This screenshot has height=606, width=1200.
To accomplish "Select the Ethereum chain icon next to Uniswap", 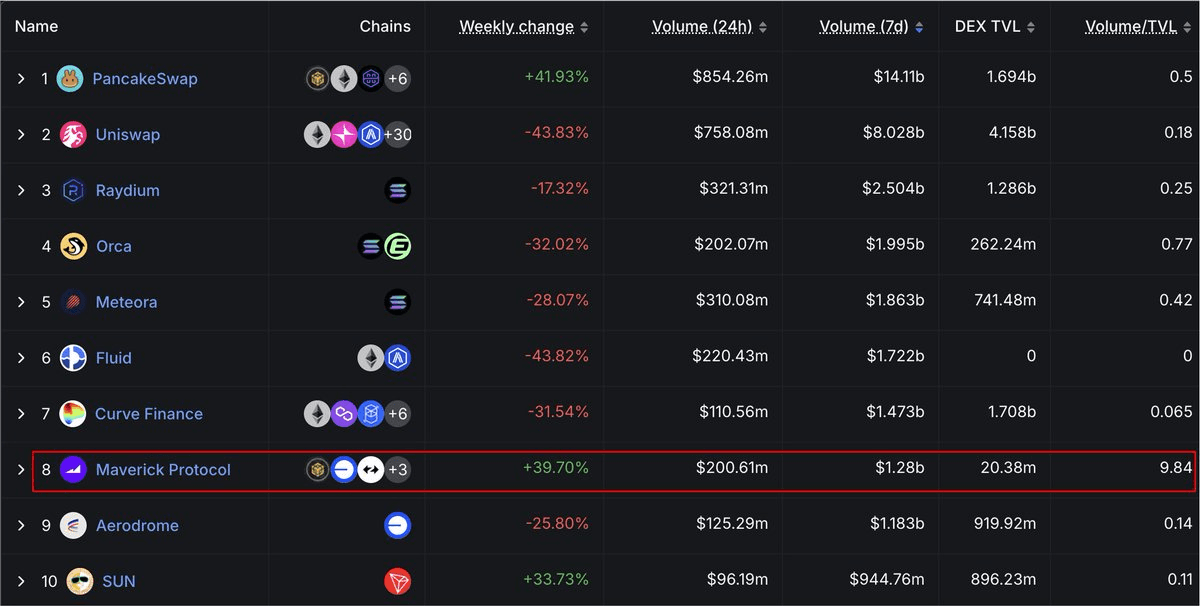I will coord(317,133).
